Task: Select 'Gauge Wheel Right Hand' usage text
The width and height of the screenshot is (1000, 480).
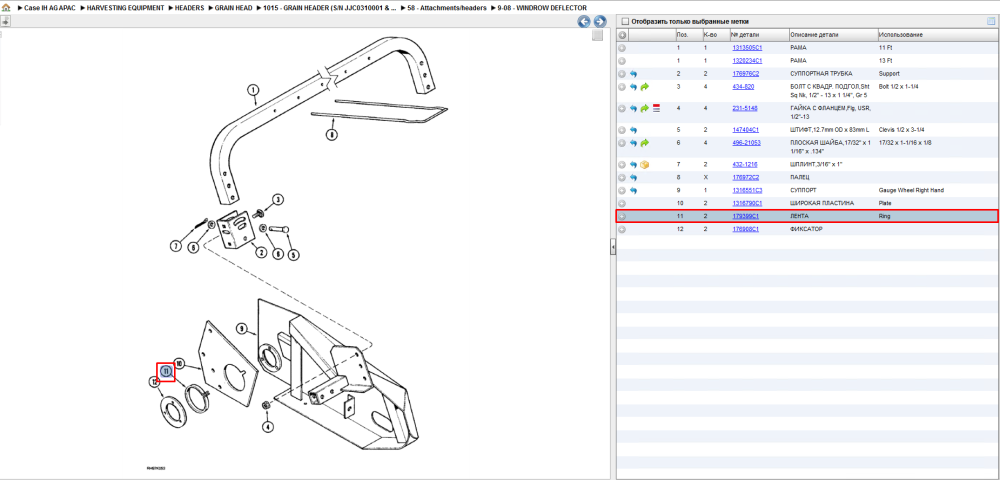Action: click(x=913, y=191)
